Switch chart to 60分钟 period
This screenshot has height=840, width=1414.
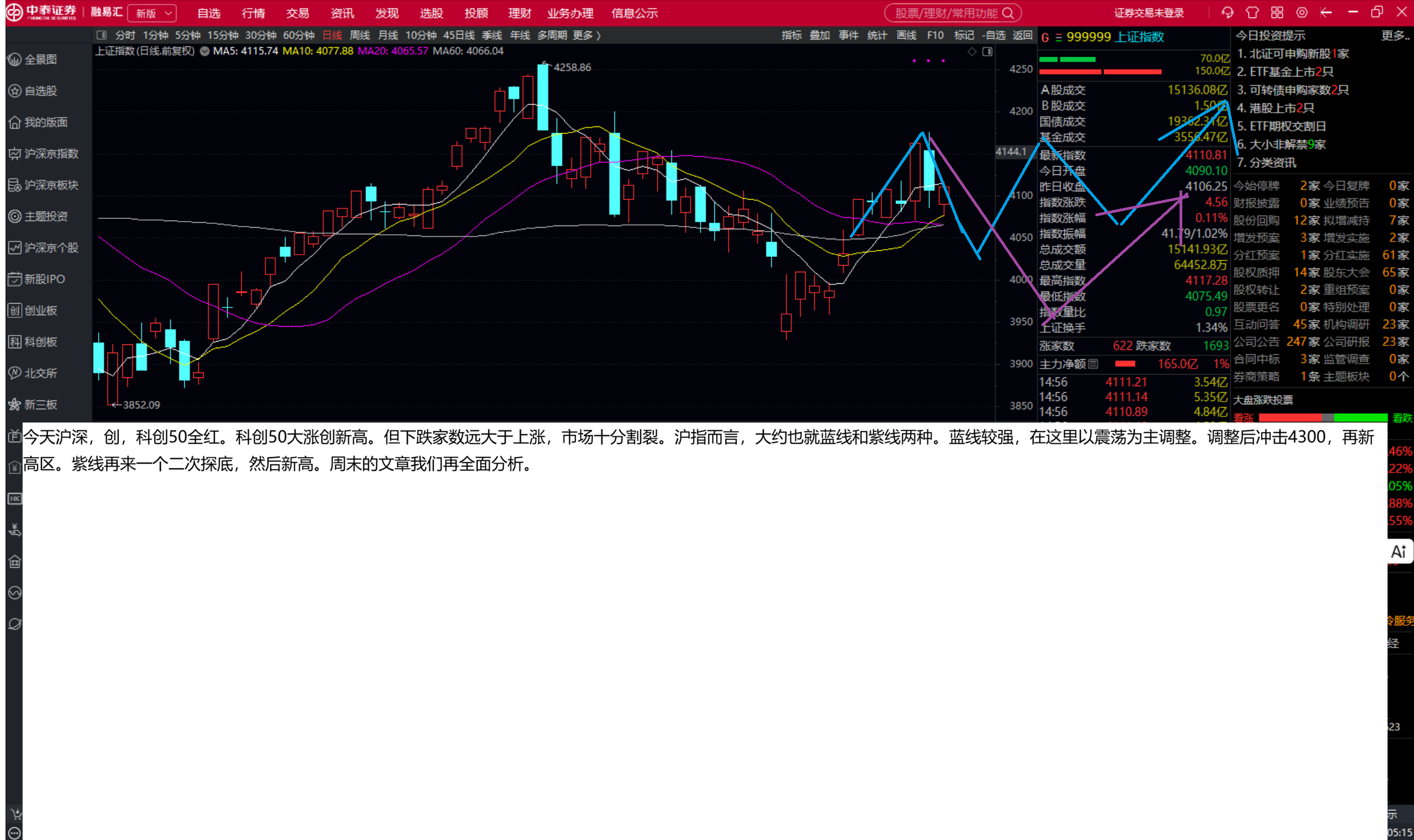coord(298,35)
